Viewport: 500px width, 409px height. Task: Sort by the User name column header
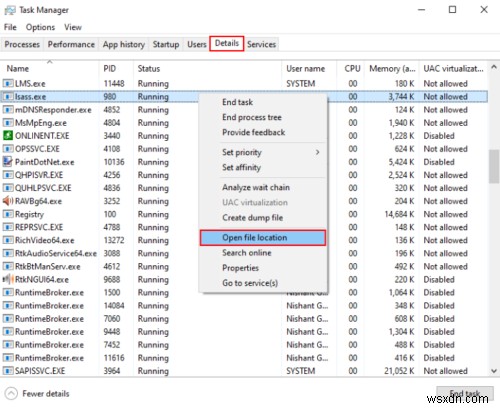[309, 69]
